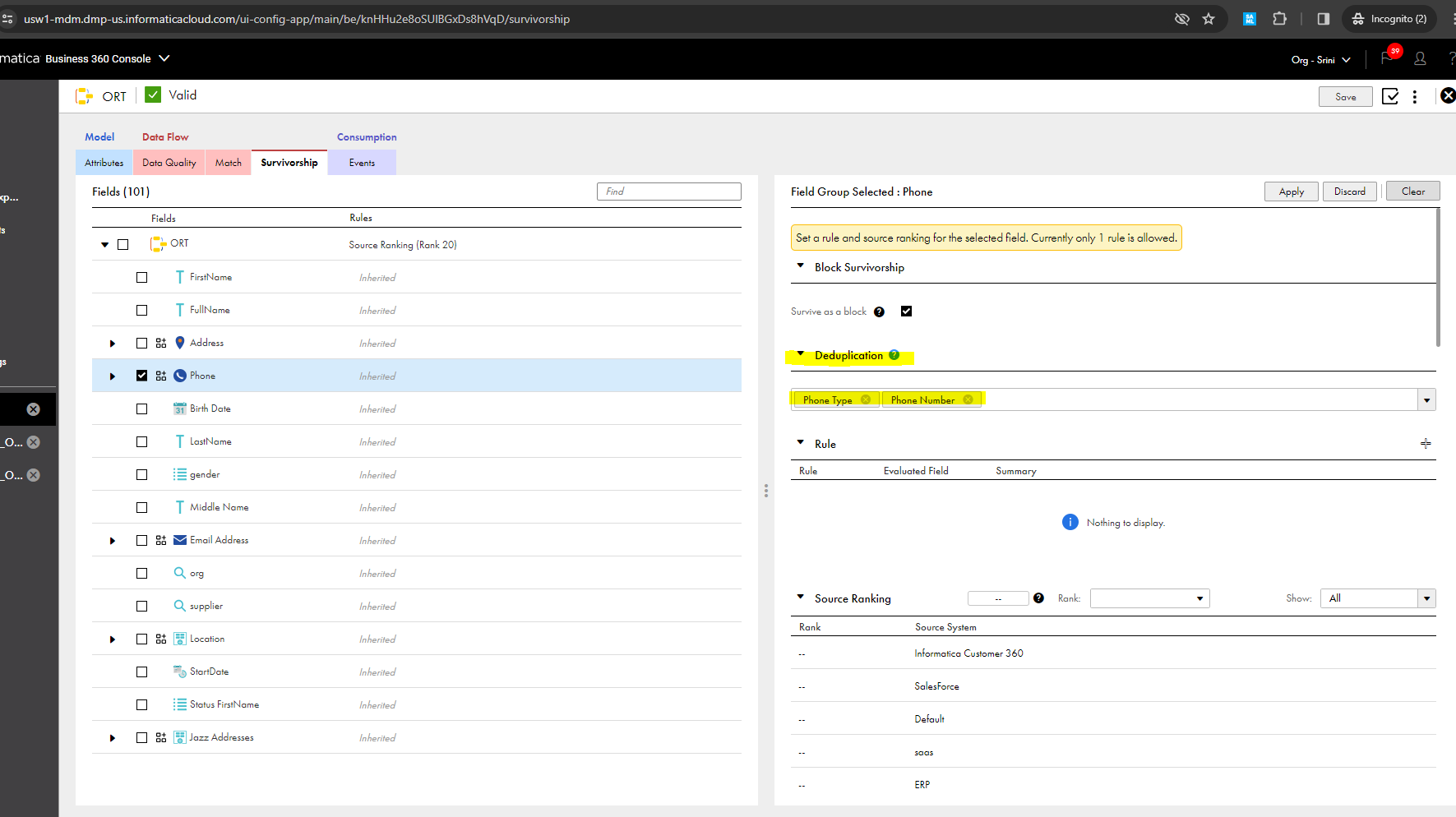Viewport: 1456px width, 817px height.
Task: Expand the Phone field group
Action: pyautogui.click(x=113, y=376)
